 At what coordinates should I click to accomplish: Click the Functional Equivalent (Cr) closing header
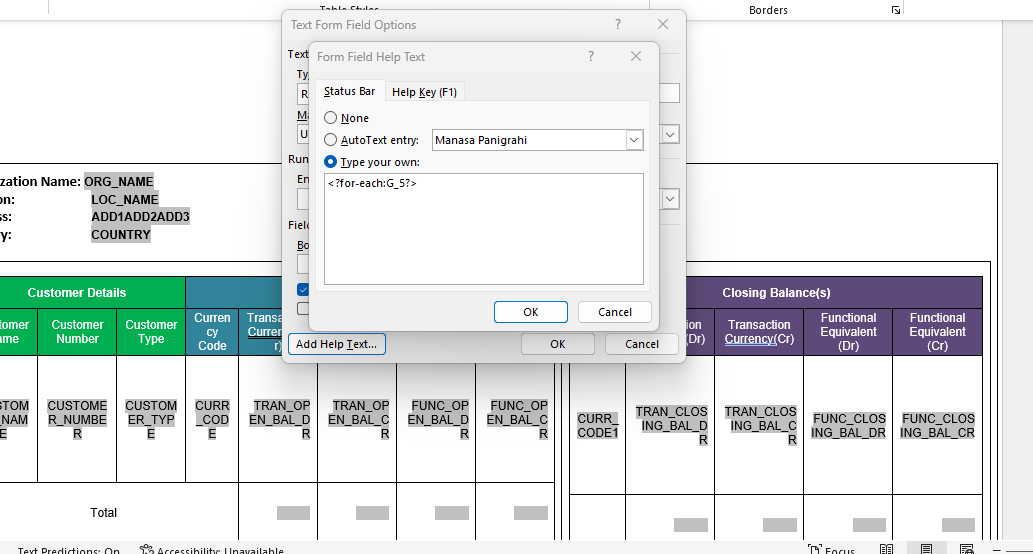[x=937, y=332]
